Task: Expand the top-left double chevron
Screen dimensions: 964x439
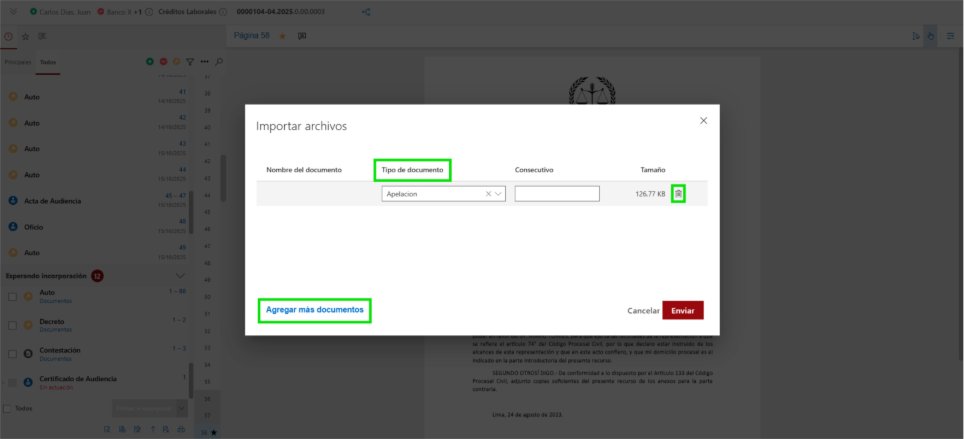Action: tap(12, 12)
